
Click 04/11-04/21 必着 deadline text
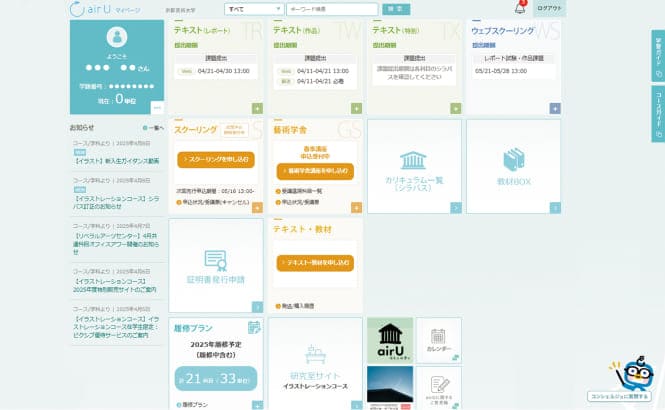coord(320,81)
